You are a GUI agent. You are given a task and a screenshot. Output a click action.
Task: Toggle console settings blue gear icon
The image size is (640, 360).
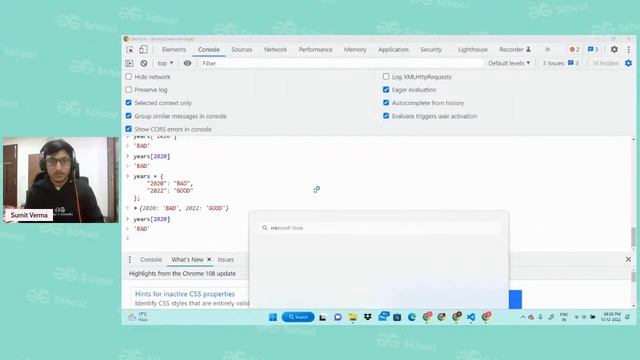pyautogui.click(x=628, y=63)
